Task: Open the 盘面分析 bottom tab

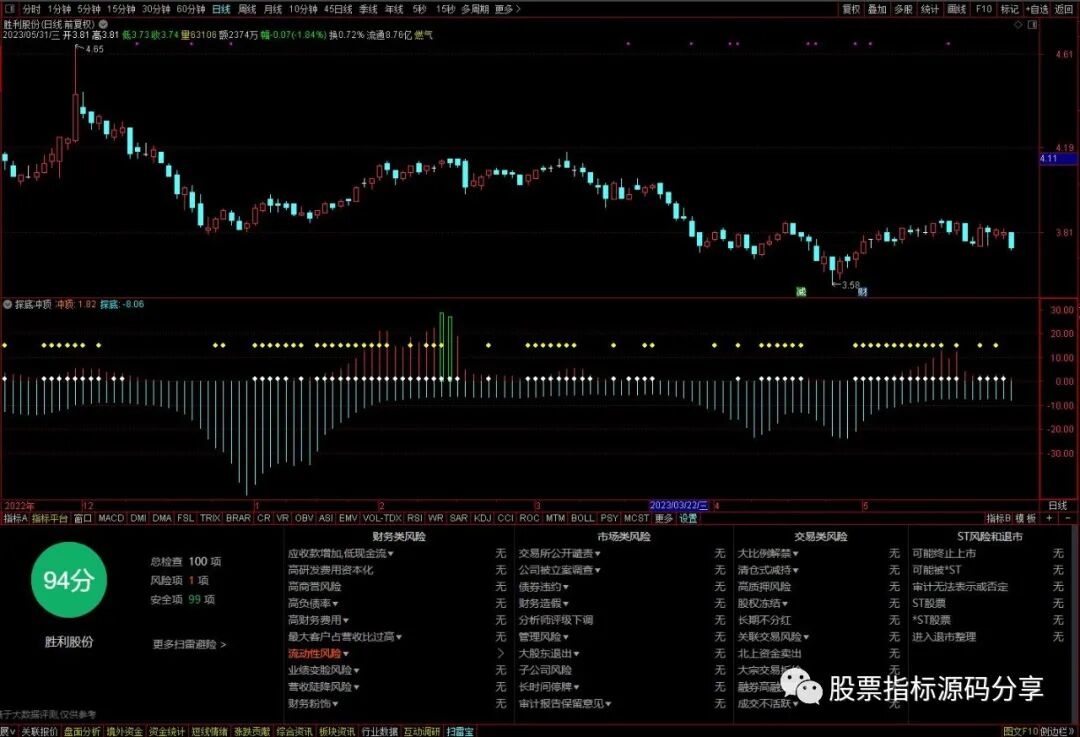Action: [82, 731]
